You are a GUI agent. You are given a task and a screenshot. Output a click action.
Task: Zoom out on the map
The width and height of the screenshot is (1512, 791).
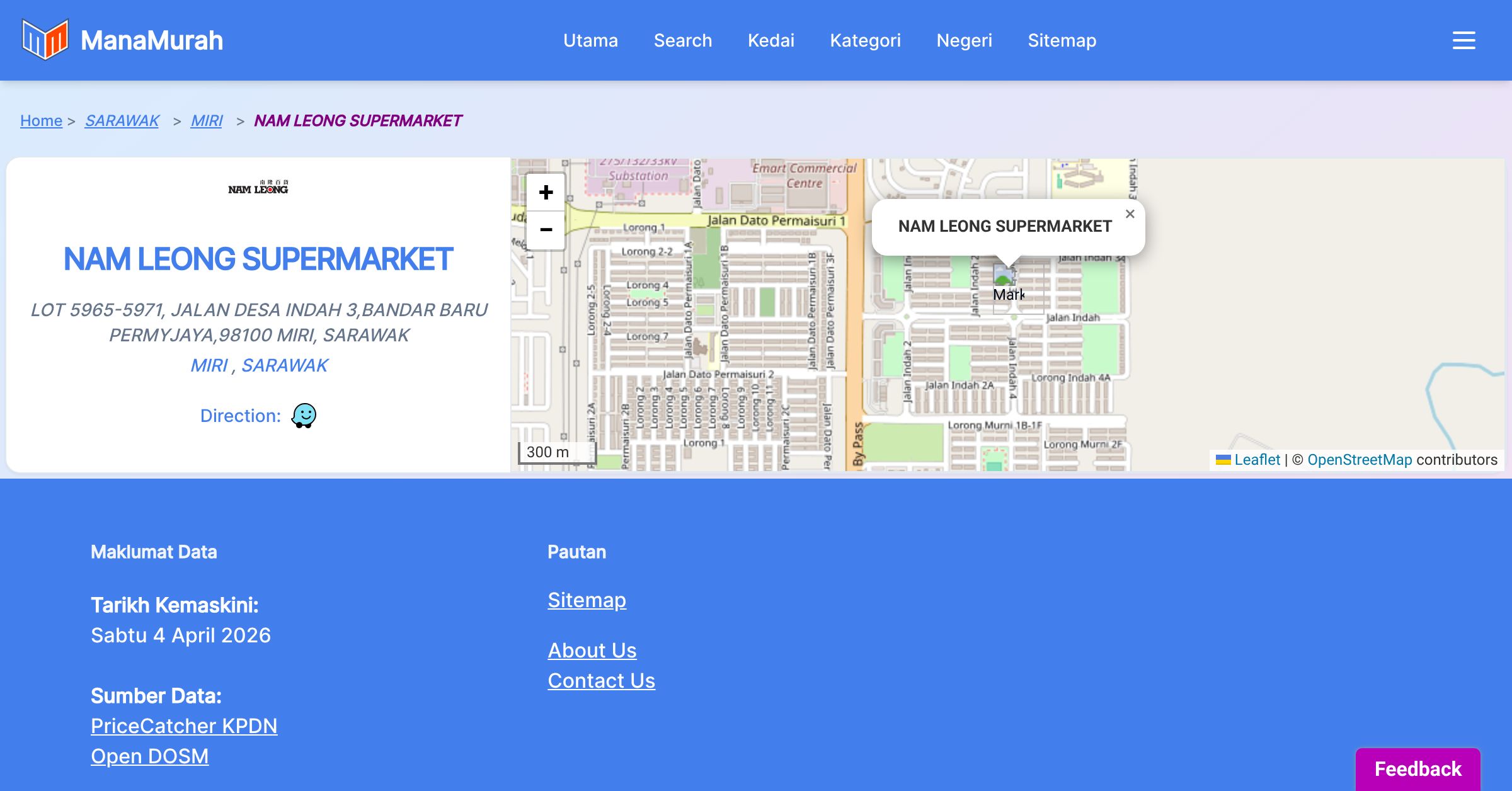[x=546, y=230]
